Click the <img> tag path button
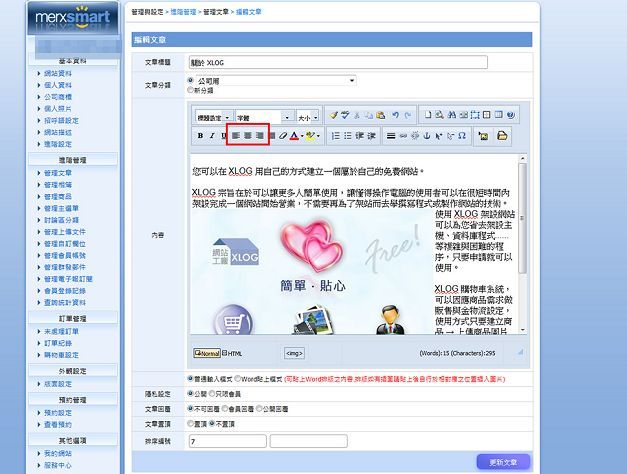This screenshot has width=627, height=474. coord(294,353)
